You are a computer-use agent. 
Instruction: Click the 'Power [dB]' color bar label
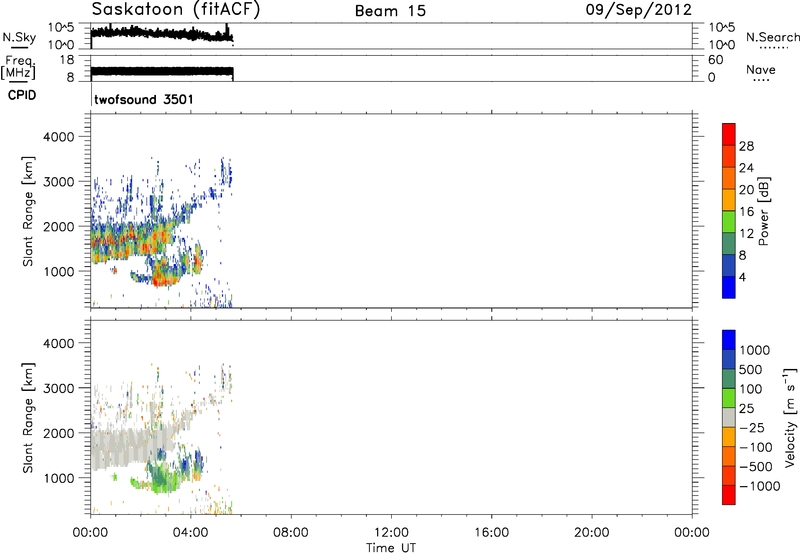(x=764, y=211)
